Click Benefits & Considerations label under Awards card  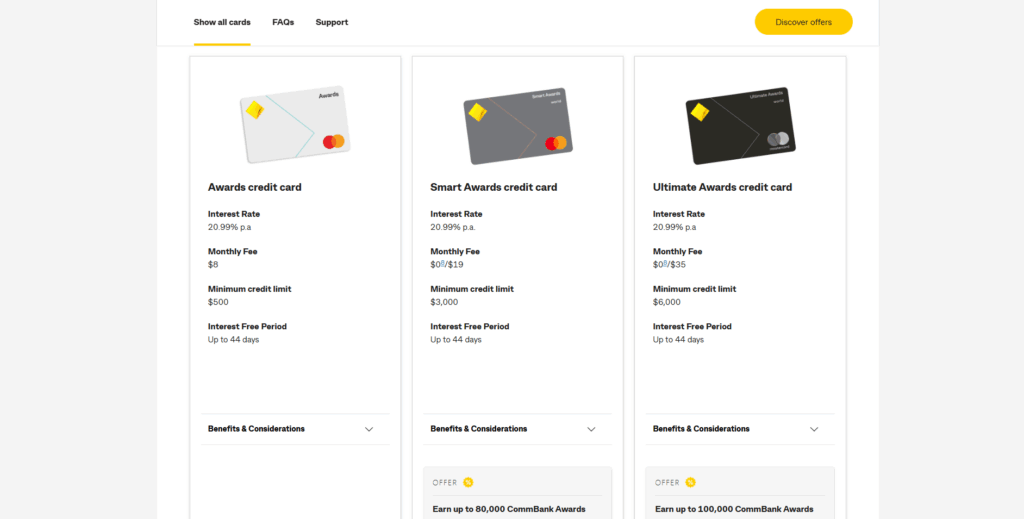[256, 429]
